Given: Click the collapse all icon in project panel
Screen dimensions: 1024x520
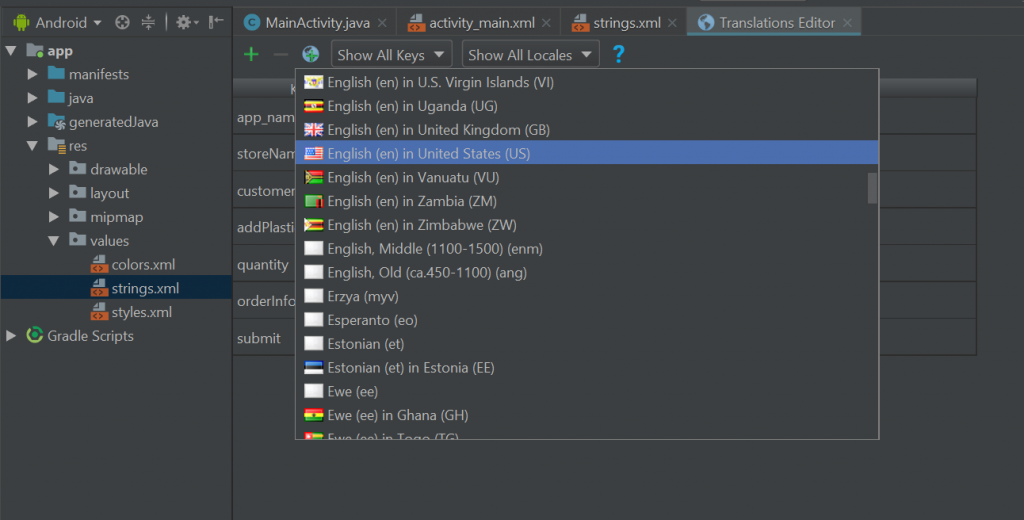Looking at the screenshot, I should [148, 23].
